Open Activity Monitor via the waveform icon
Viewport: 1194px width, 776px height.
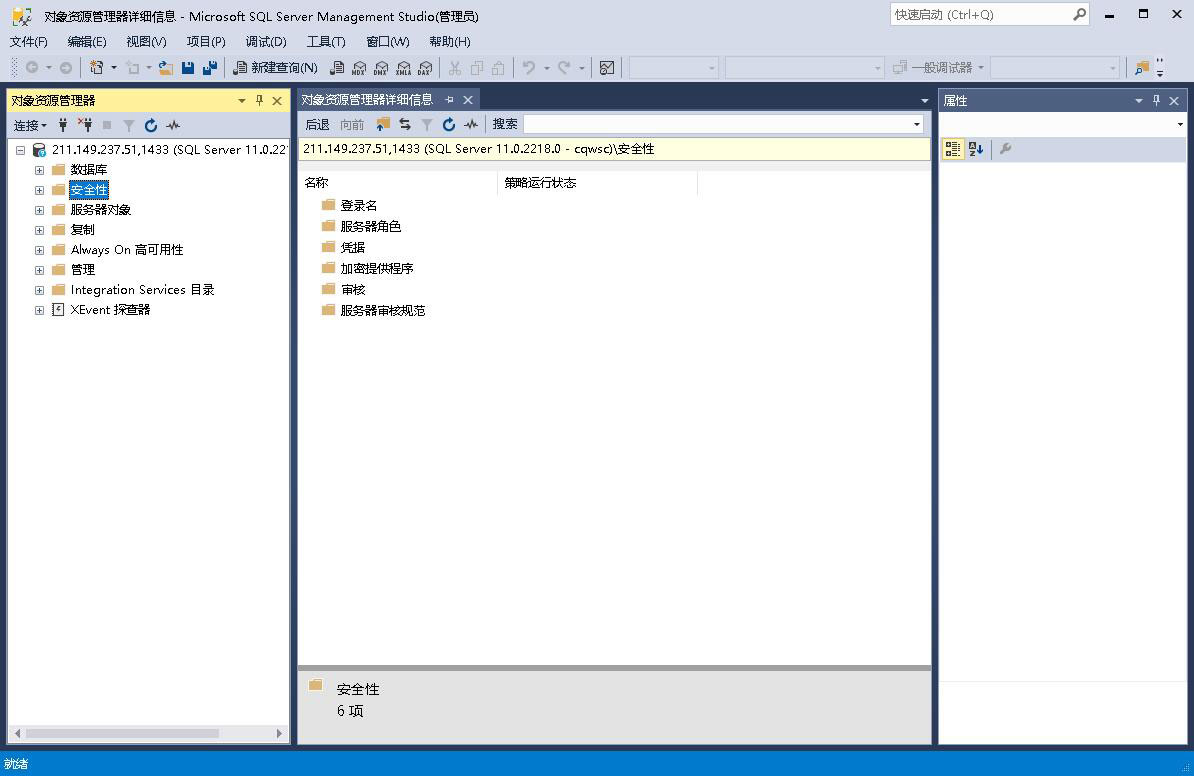pyautogui.click(x=172, y=124)
